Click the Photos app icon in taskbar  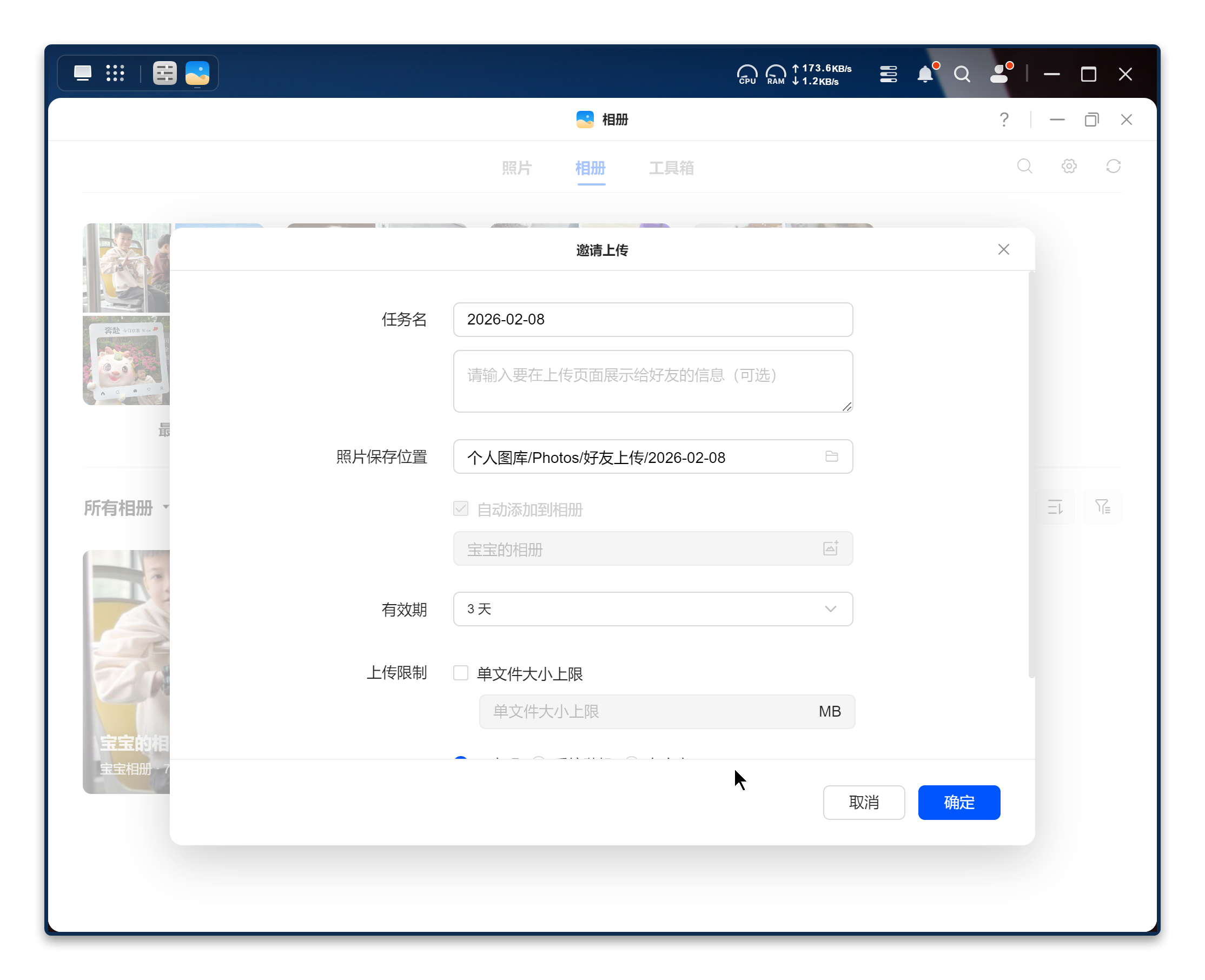(197, 73)
